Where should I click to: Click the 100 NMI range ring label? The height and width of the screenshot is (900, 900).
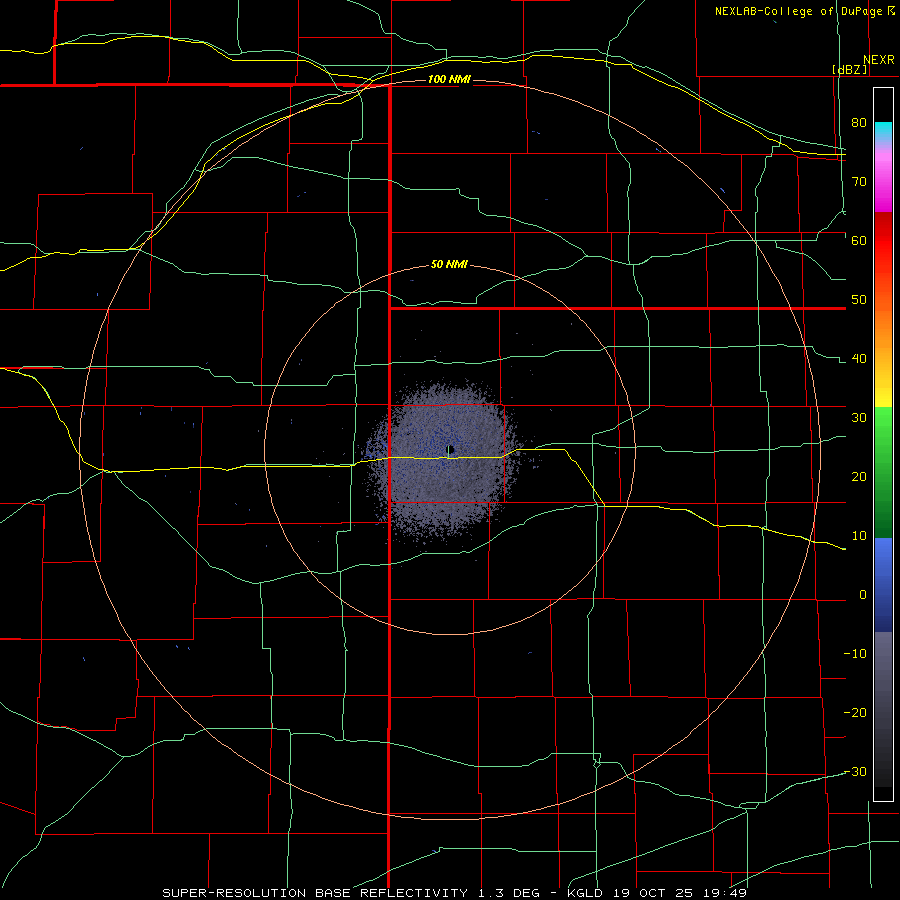click(x=449, y=79)
